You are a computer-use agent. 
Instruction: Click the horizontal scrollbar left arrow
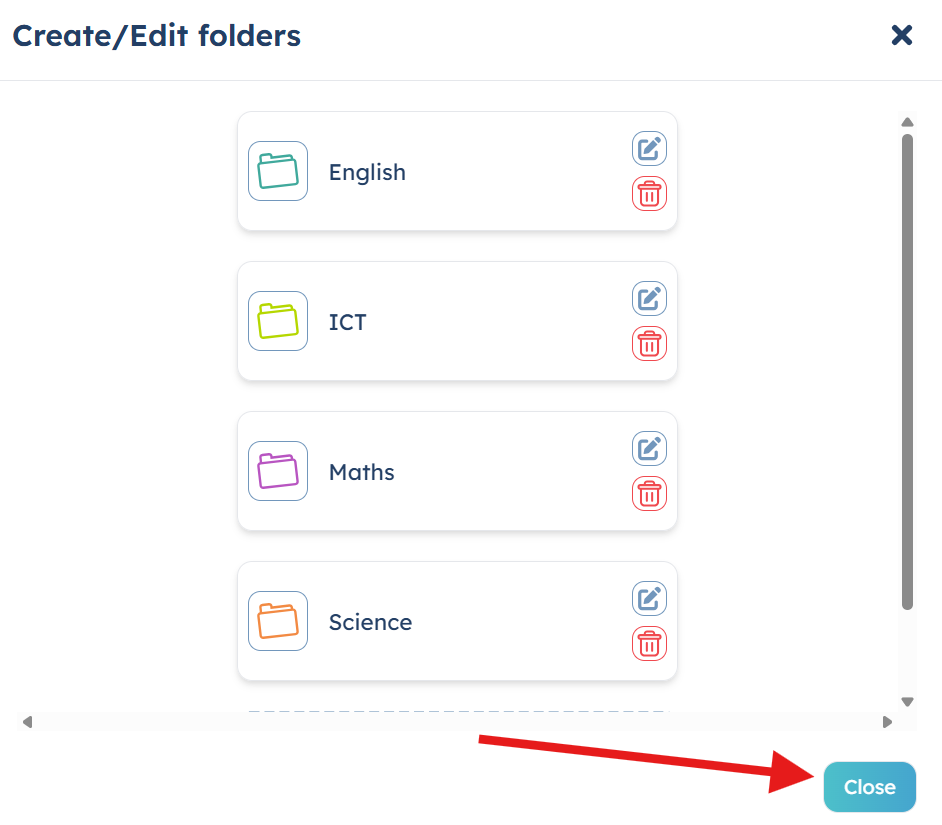[x=27, y=722]
